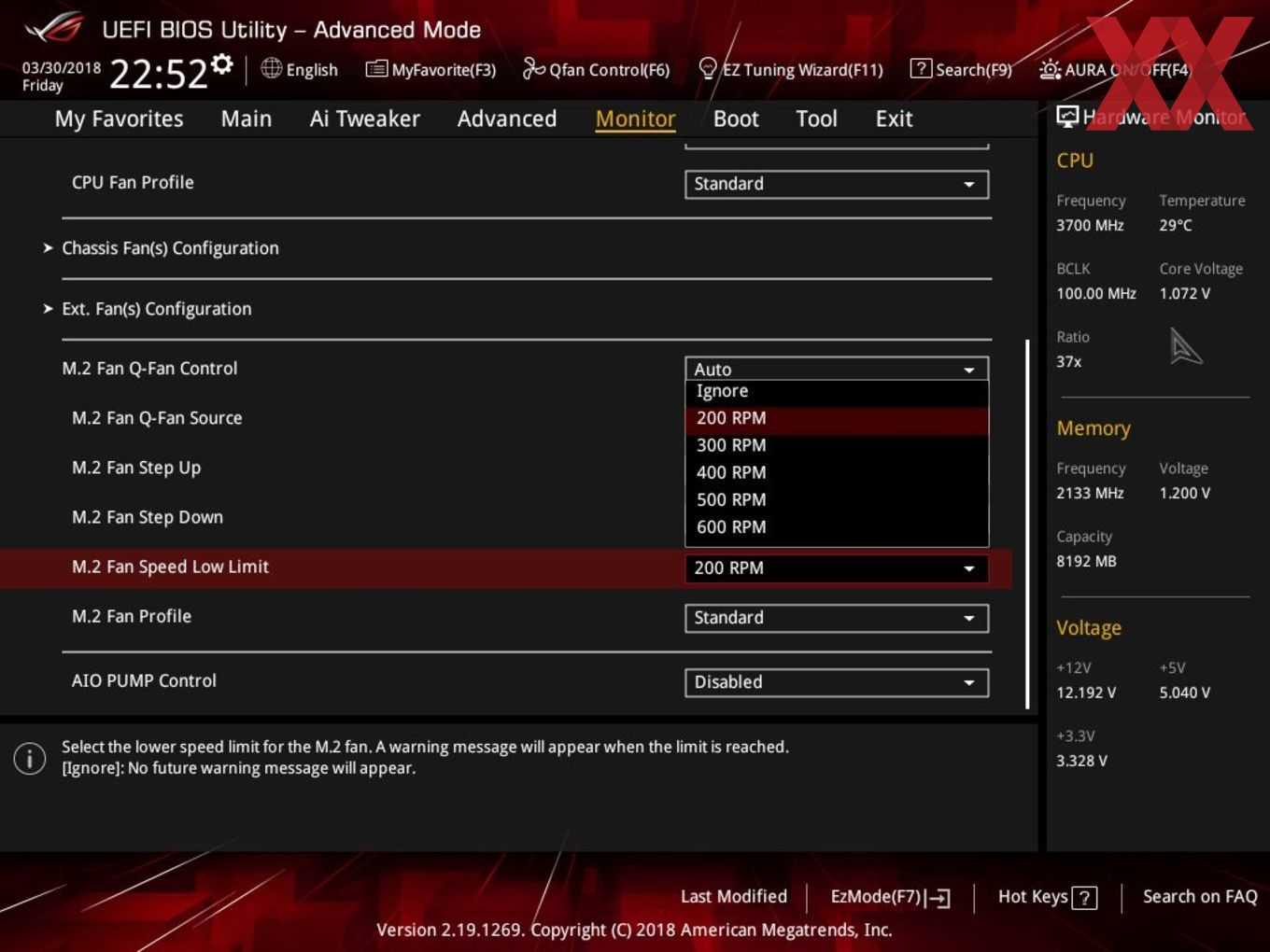Select the Monitor tab
This screenshot has width=1270, height=952.
[x=635, y=119]
